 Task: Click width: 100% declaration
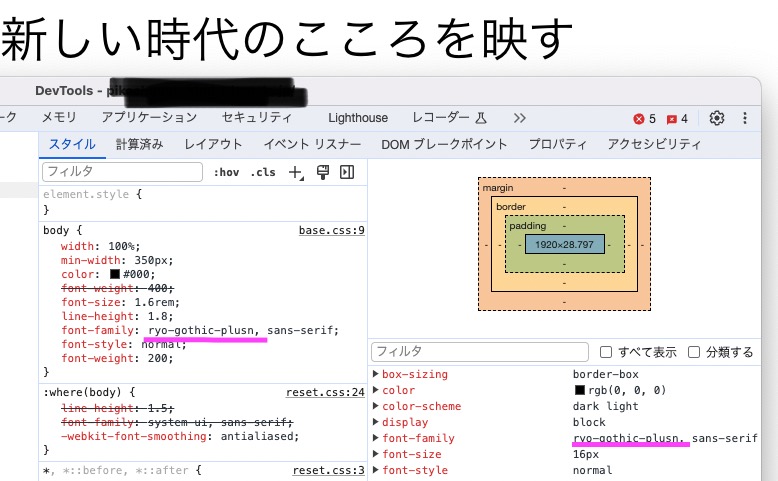(101, 246)
